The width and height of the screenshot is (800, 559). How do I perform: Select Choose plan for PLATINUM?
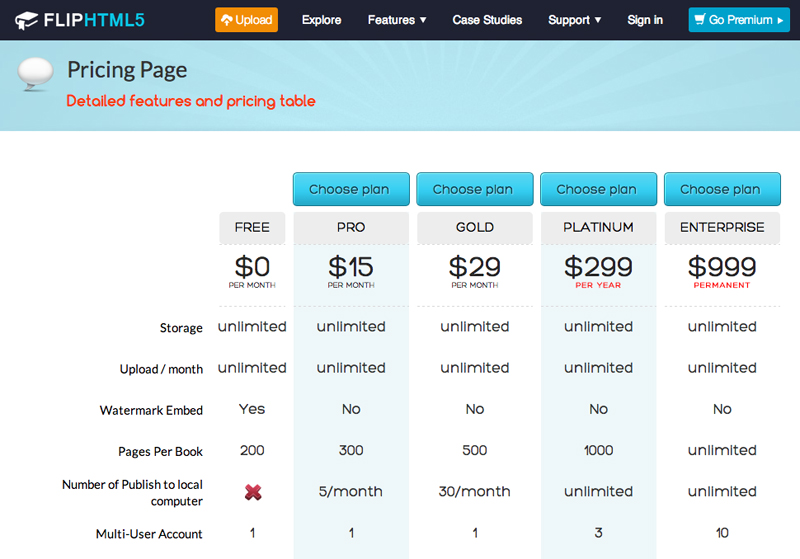tap(598, 189)
